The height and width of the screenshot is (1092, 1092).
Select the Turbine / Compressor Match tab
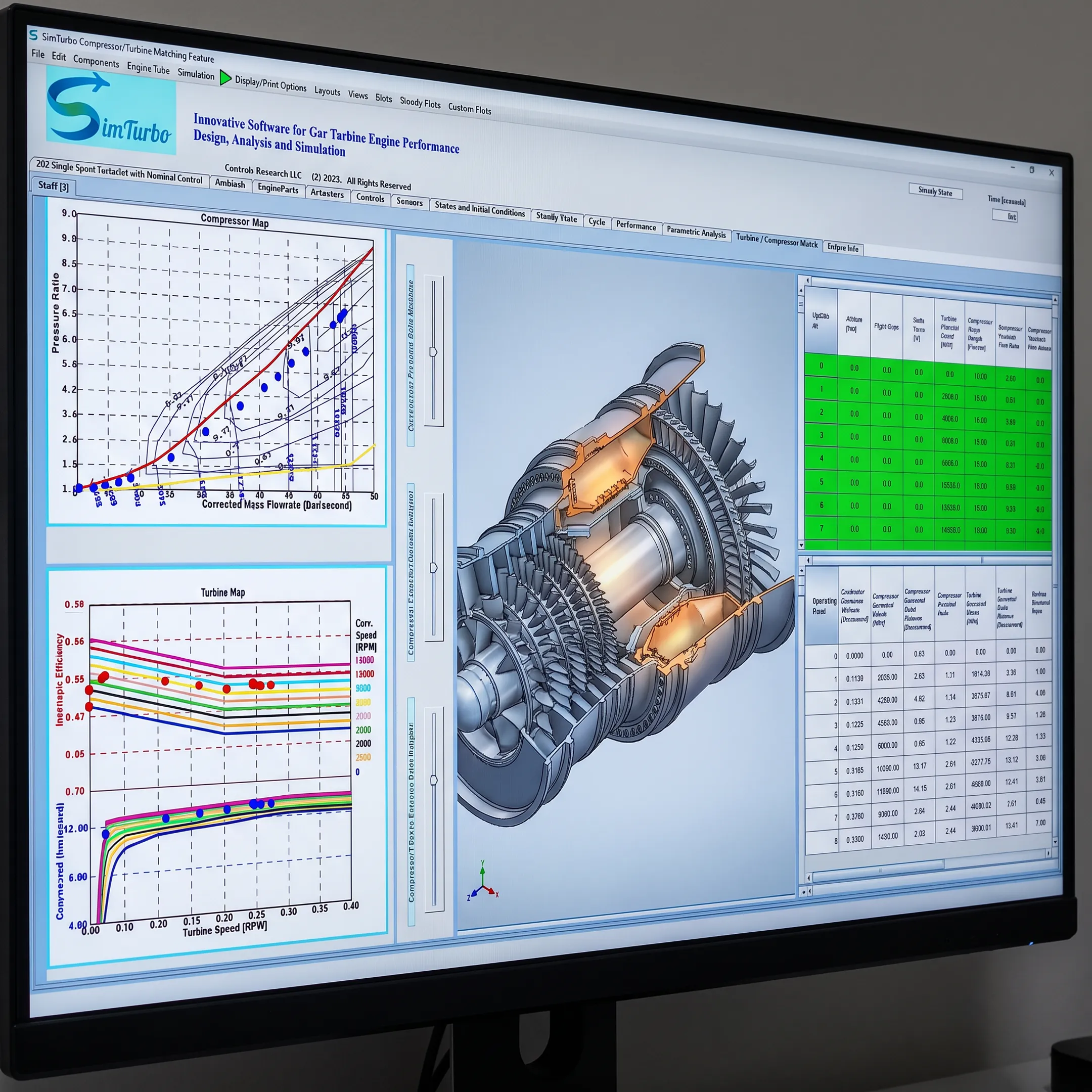(x=777, y=240)
